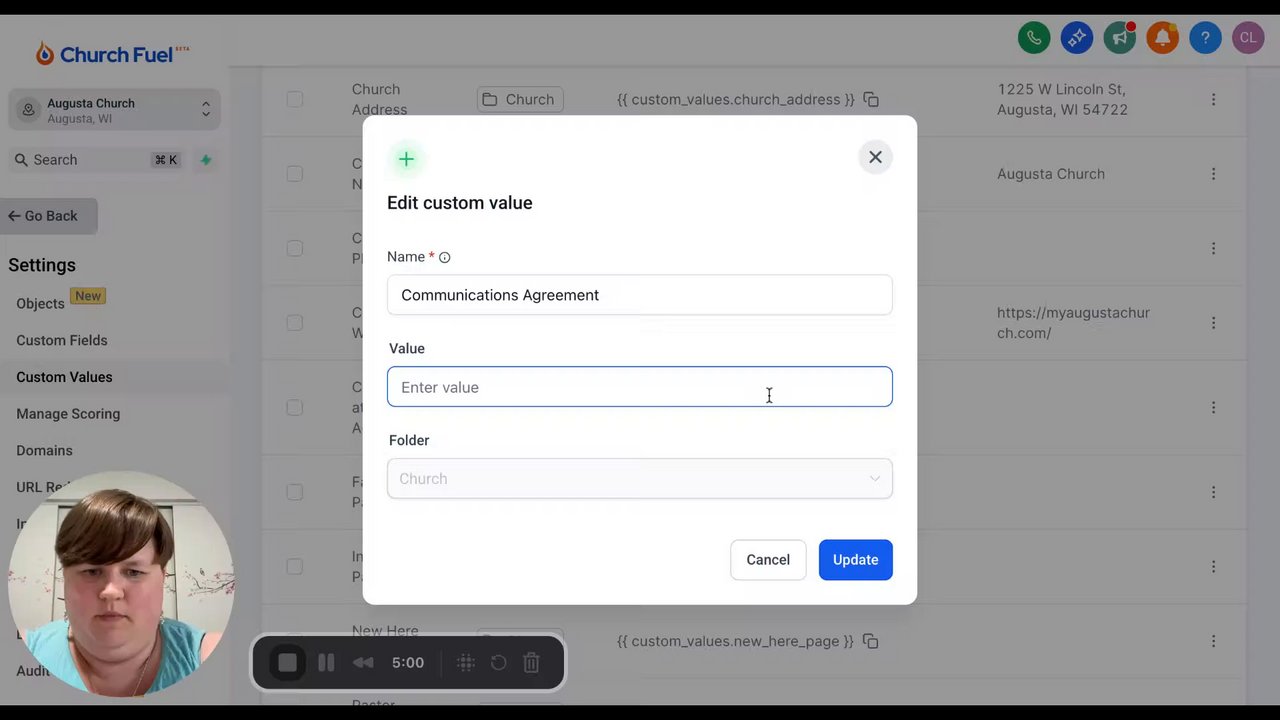Close the Edit custom value dialog
This screenshot has width=1280, height=720.
pyautogui.click(x=875, y=157)
